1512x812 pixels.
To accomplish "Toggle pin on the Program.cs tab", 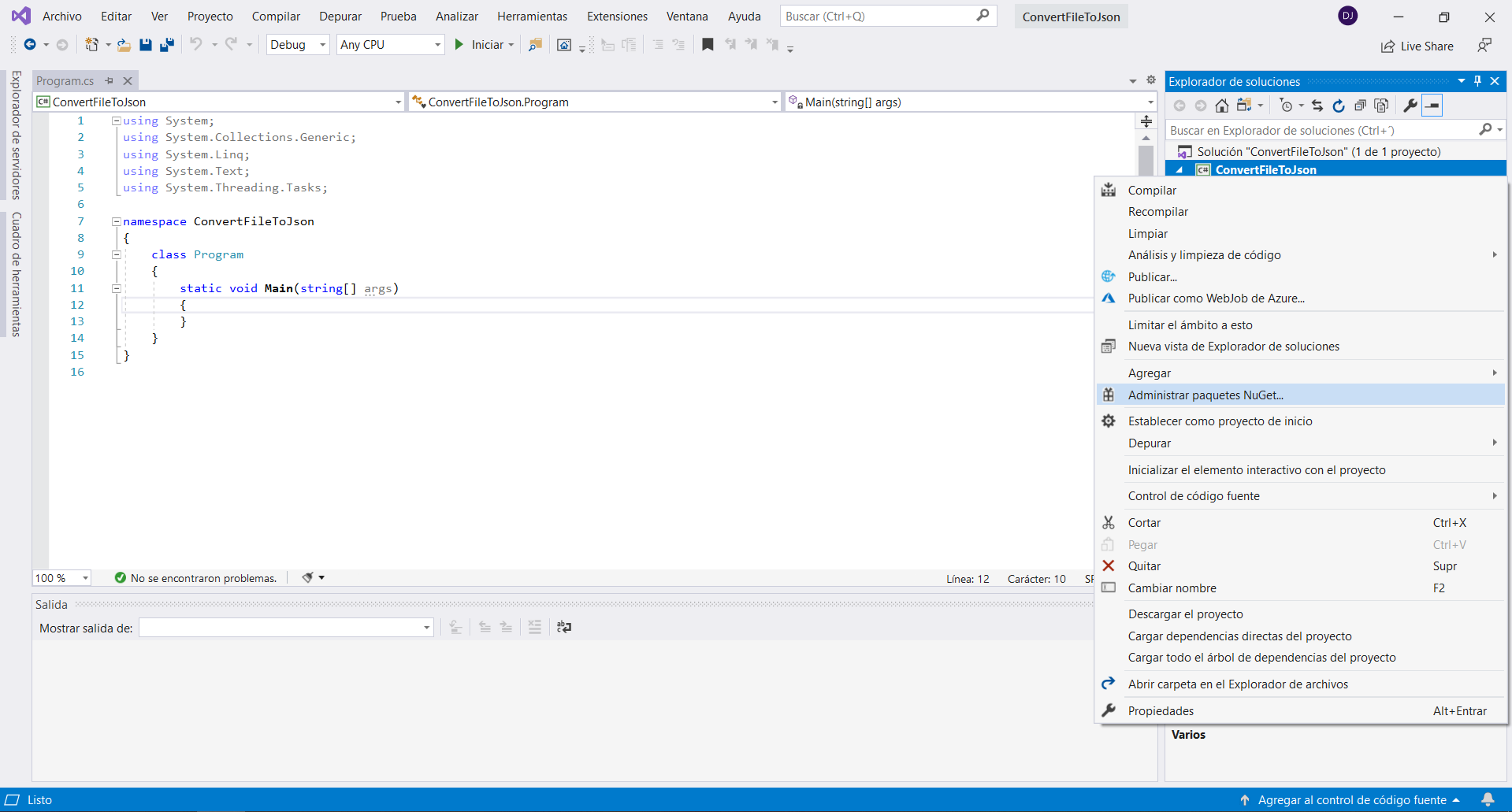I will [110, 80].
